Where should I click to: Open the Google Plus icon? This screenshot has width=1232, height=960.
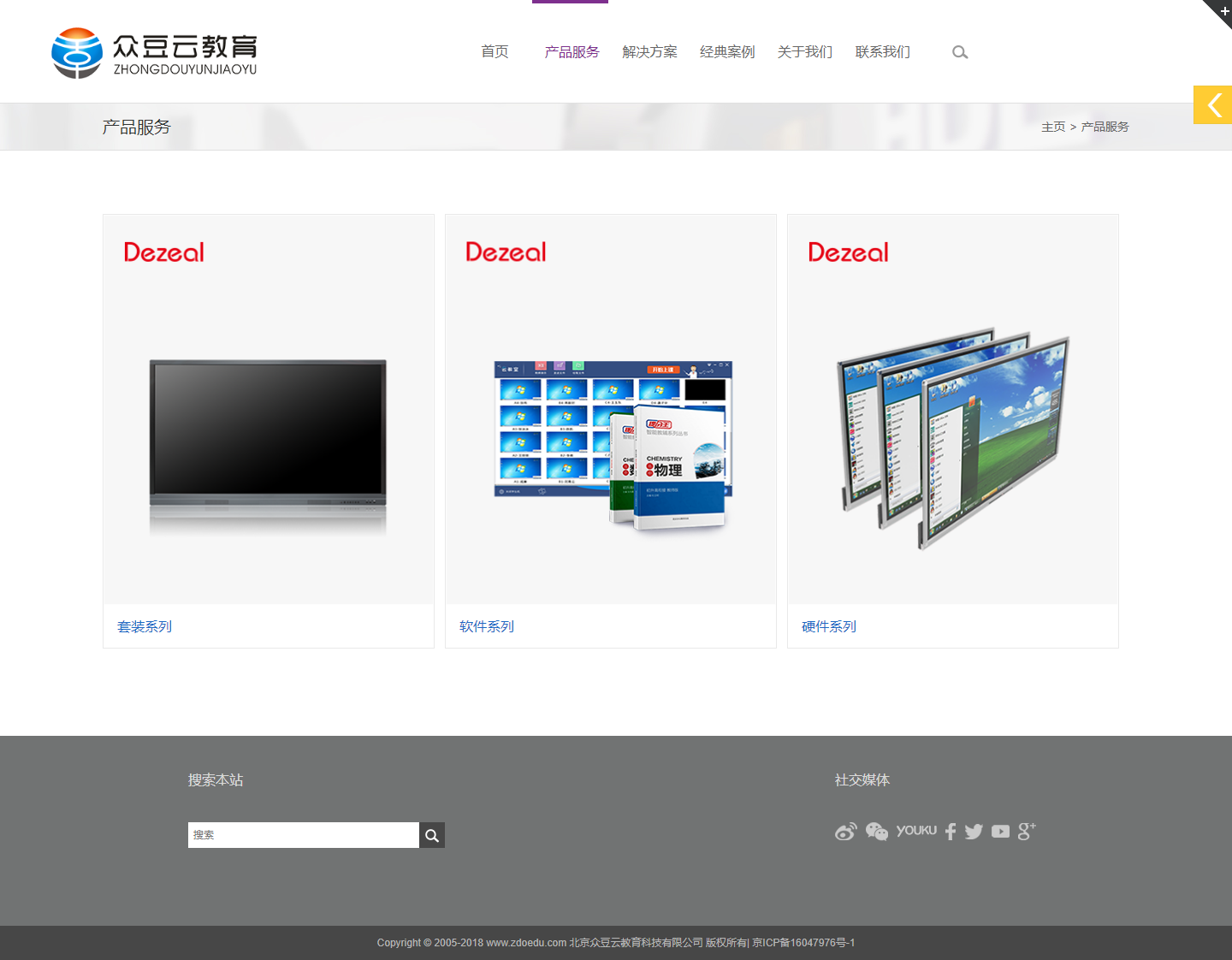[x=1027, y=831]
